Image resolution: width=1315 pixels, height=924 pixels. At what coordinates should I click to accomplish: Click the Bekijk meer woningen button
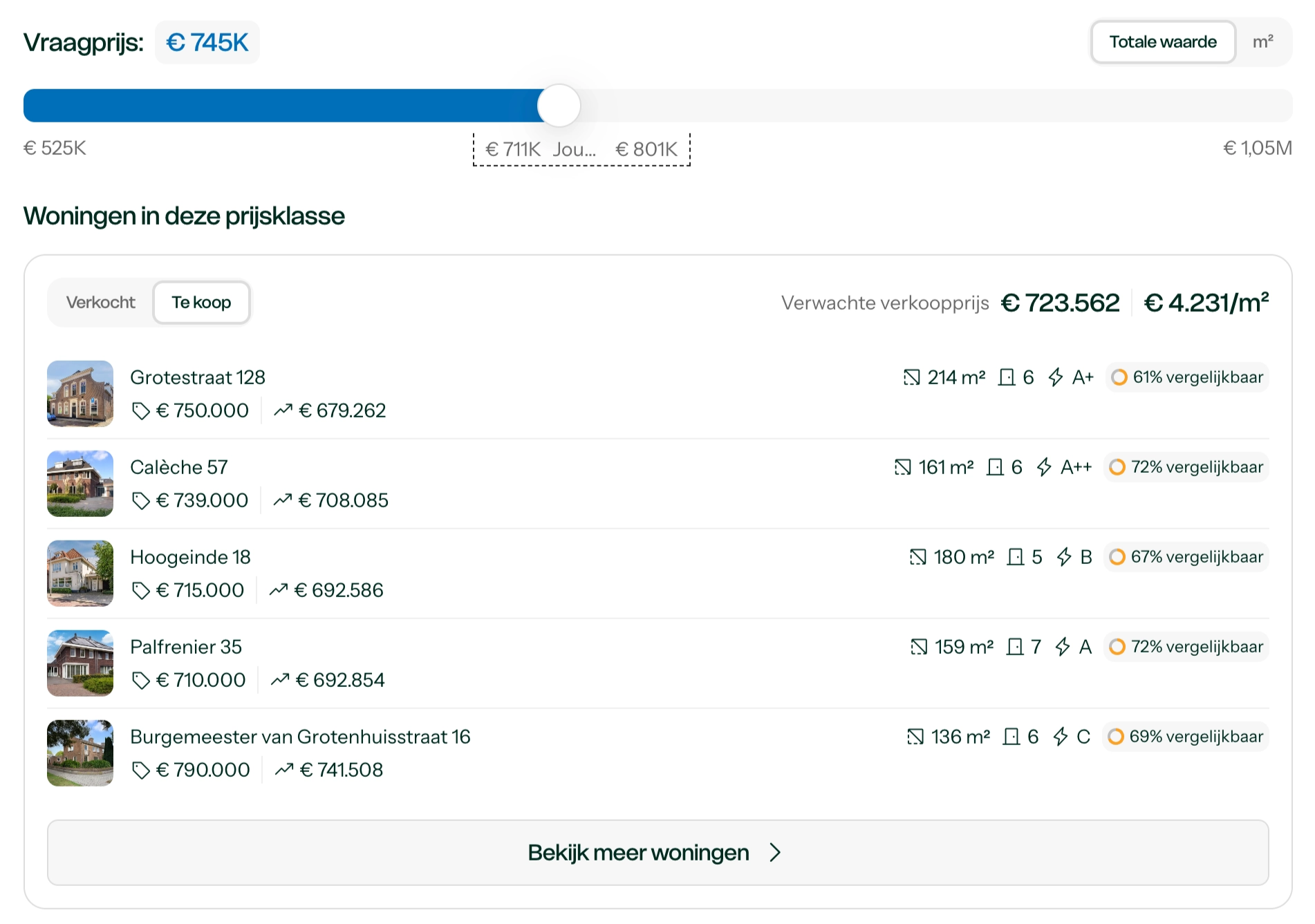[x=657, y=853]
